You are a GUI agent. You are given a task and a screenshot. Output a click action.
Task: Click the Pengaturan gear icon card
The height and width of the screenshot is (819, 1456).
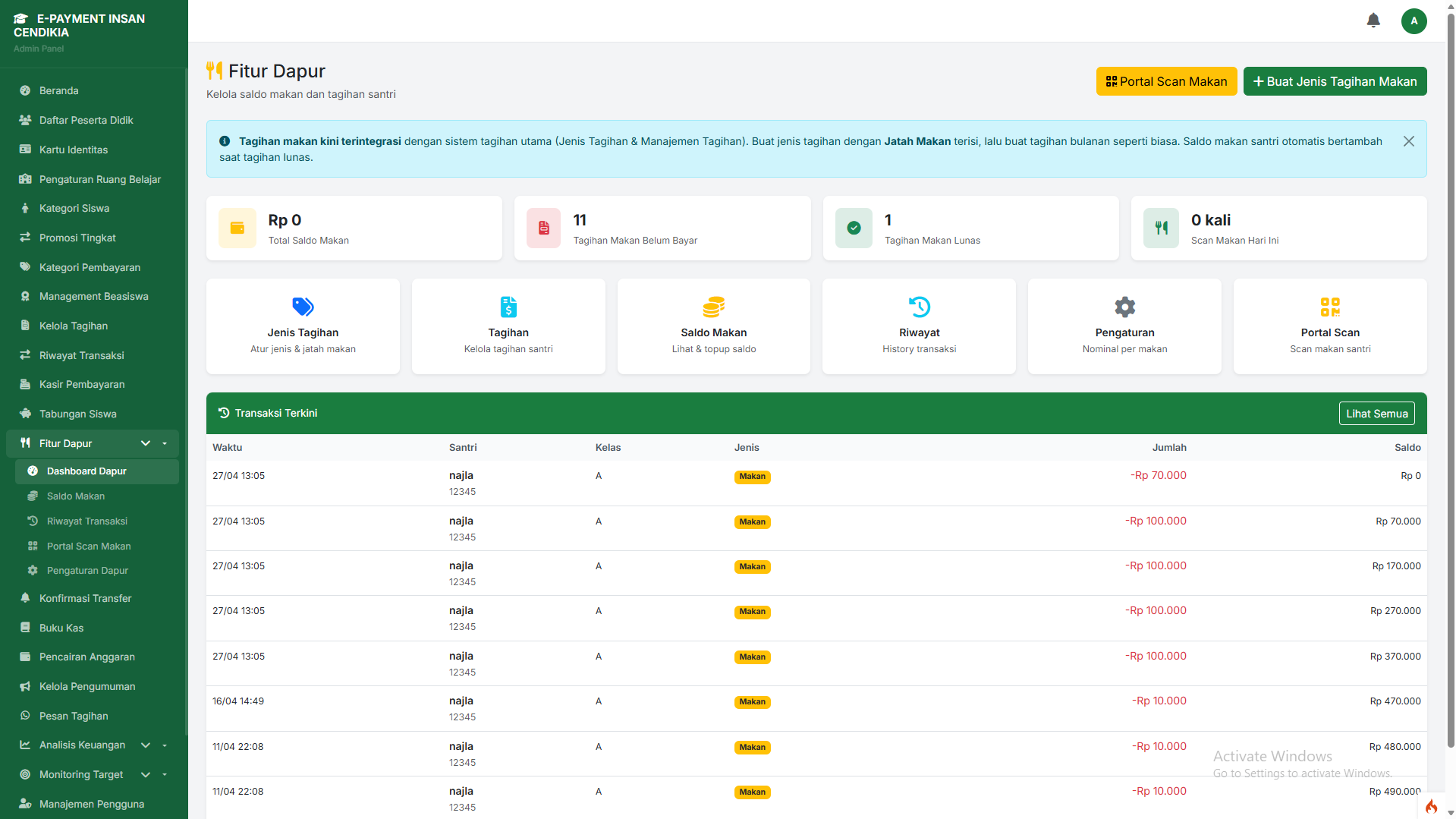pos(1124,326)
